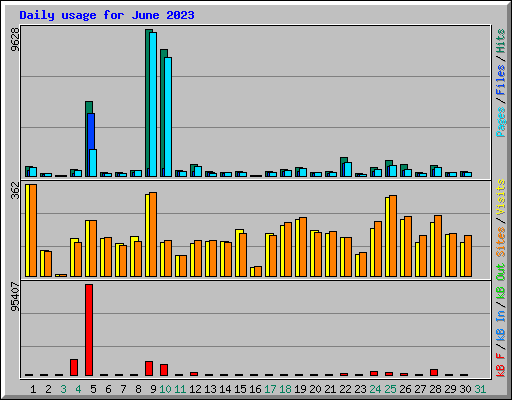512x400 pixels.
Task: Click the chart title 'Daily usage for June 2023'
Action: (x=107, y=15)
